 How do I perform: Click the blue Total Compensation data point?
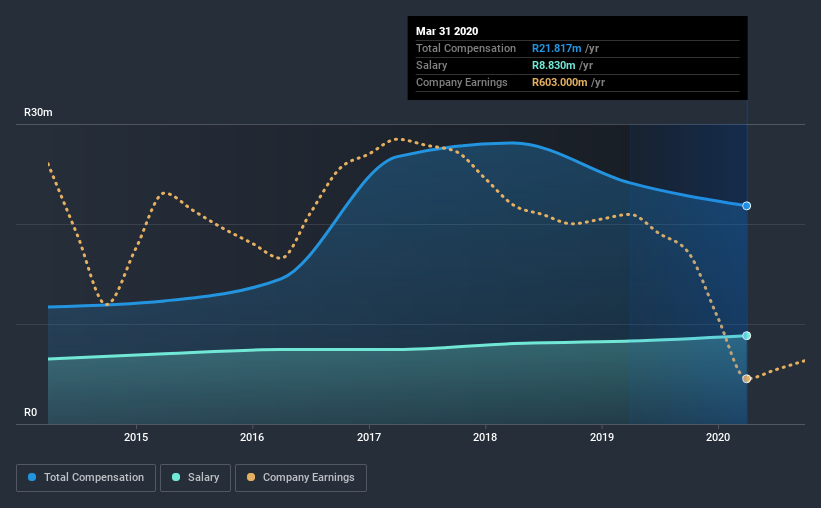tap(747, 206)
